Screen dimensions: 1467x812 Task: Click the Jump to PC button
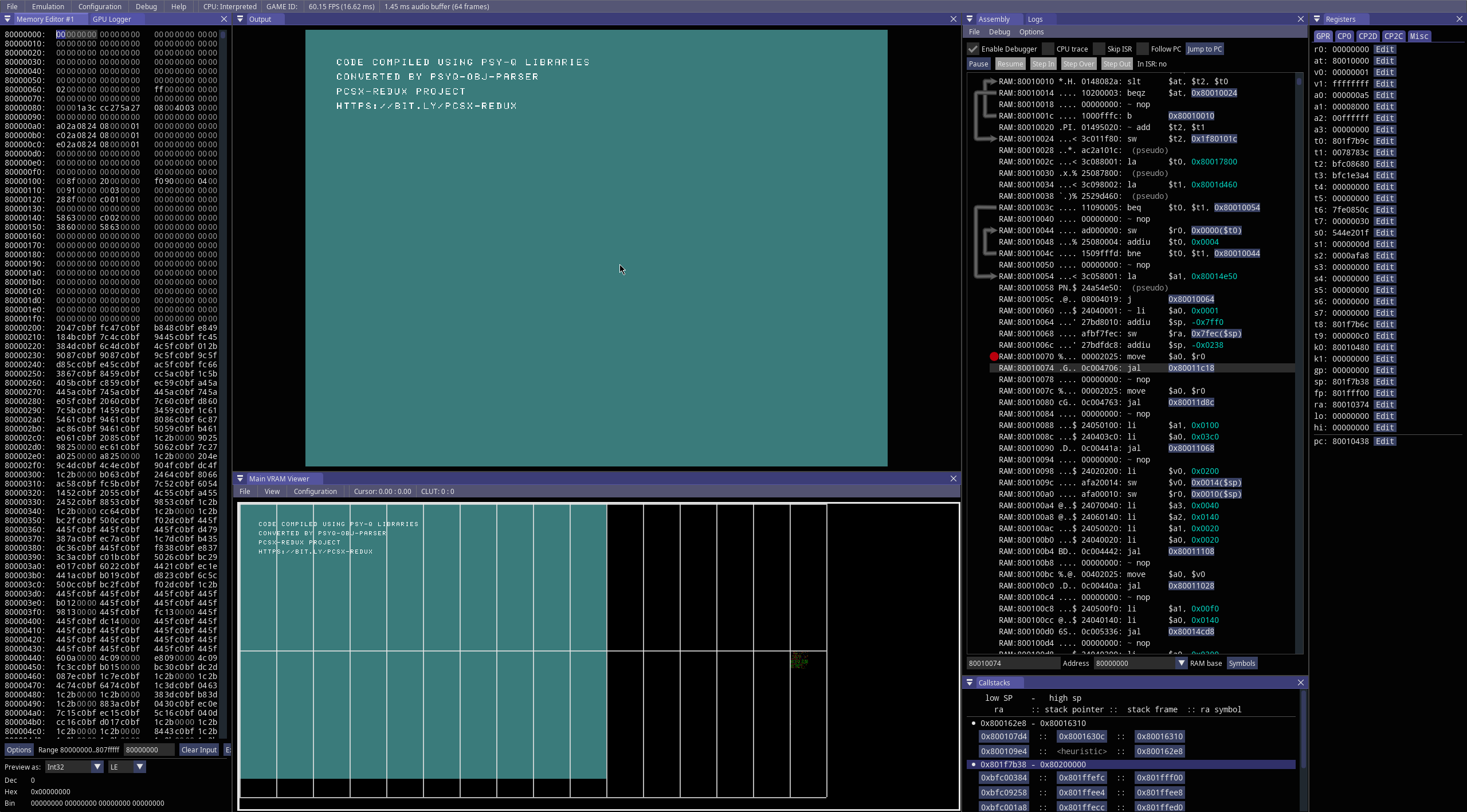pos(1205,49)
